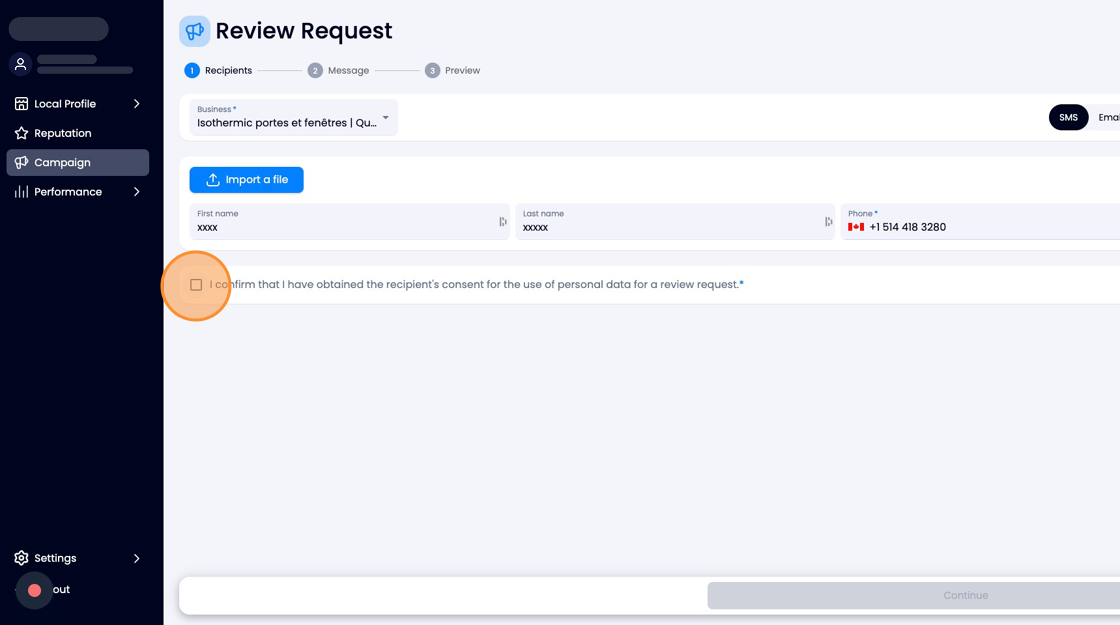Viewport: 1120px width, 625px height.
Task: Click the Continue button
Action: click(x=914, y=595)
